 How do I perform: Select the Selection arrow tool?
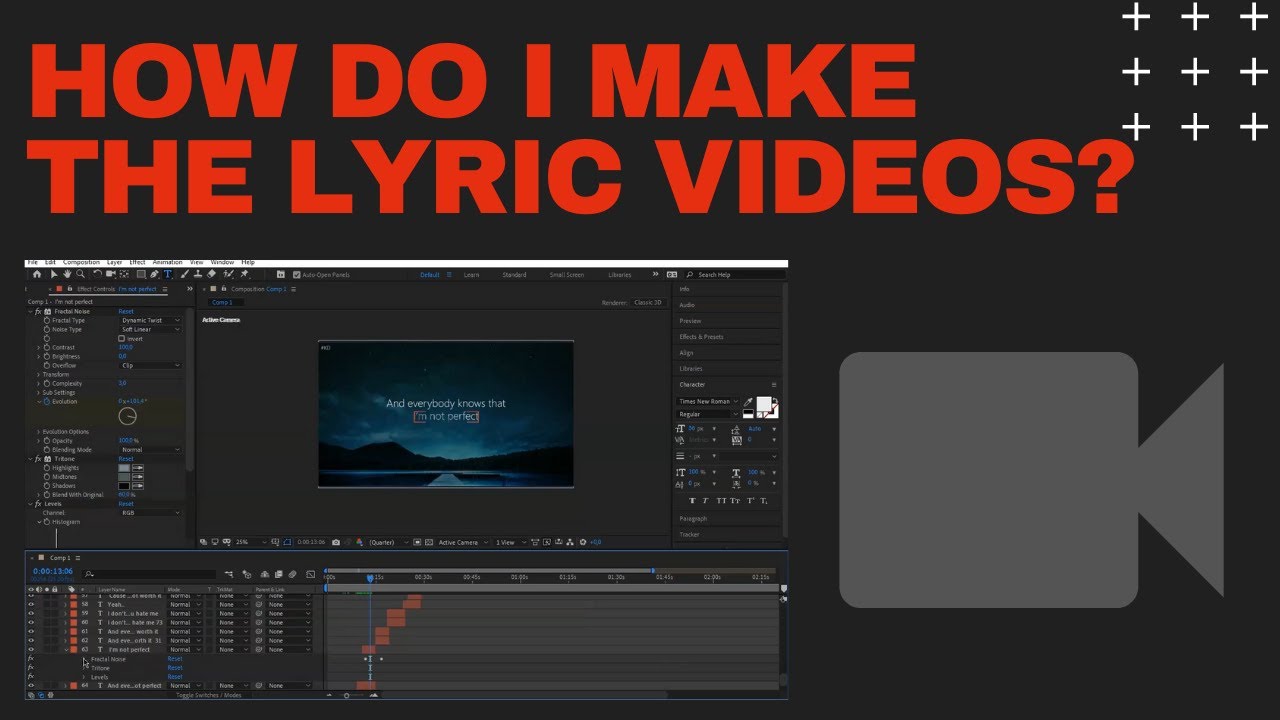click(x=54, y=274)
